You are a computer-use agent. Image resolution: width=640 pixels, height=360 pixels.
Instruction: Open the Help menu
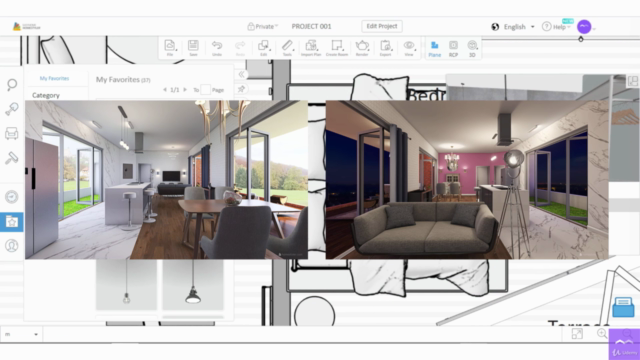click(x=556, y=27)
